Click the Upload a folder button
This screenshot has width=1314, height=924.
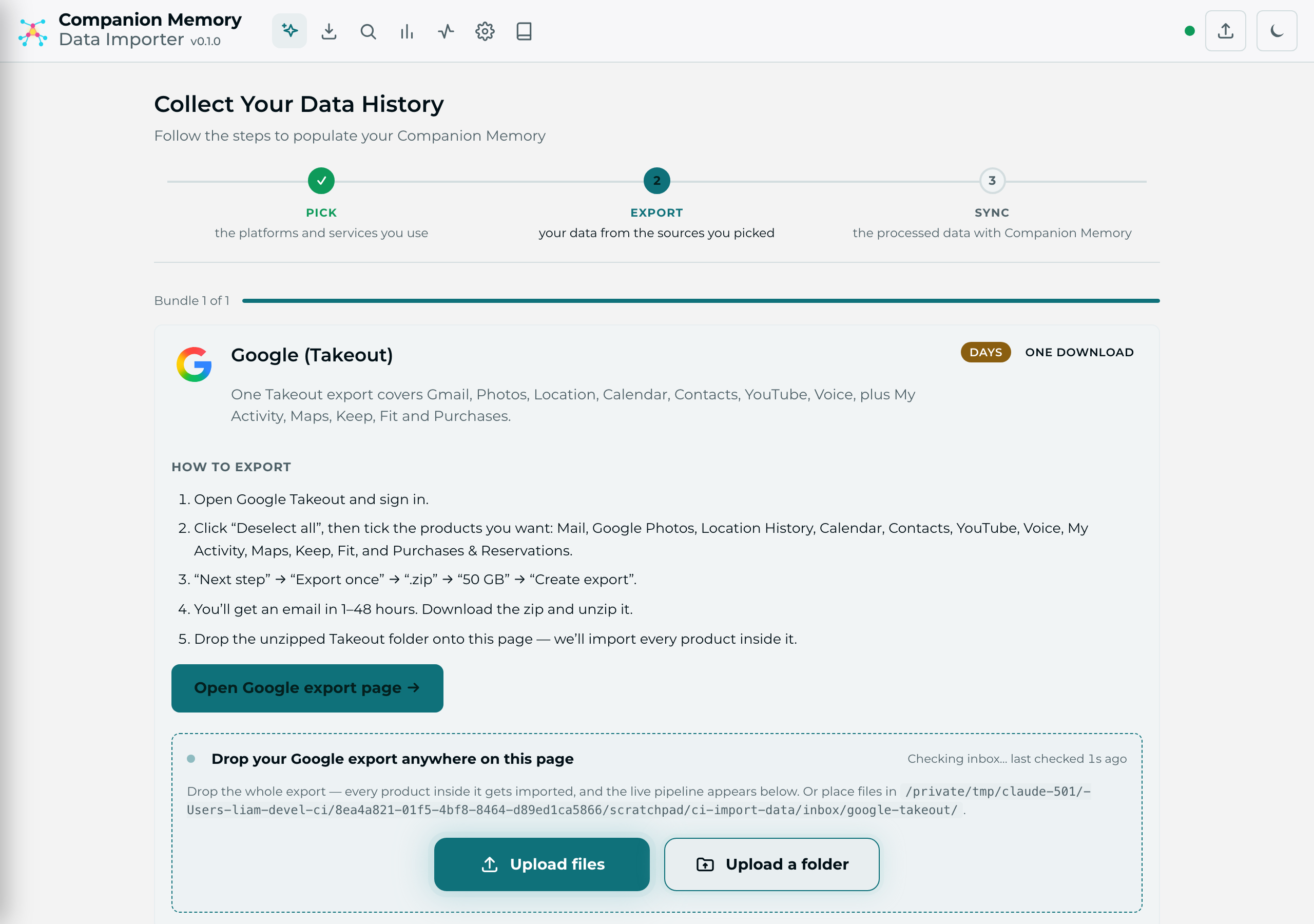click(771, 864)
